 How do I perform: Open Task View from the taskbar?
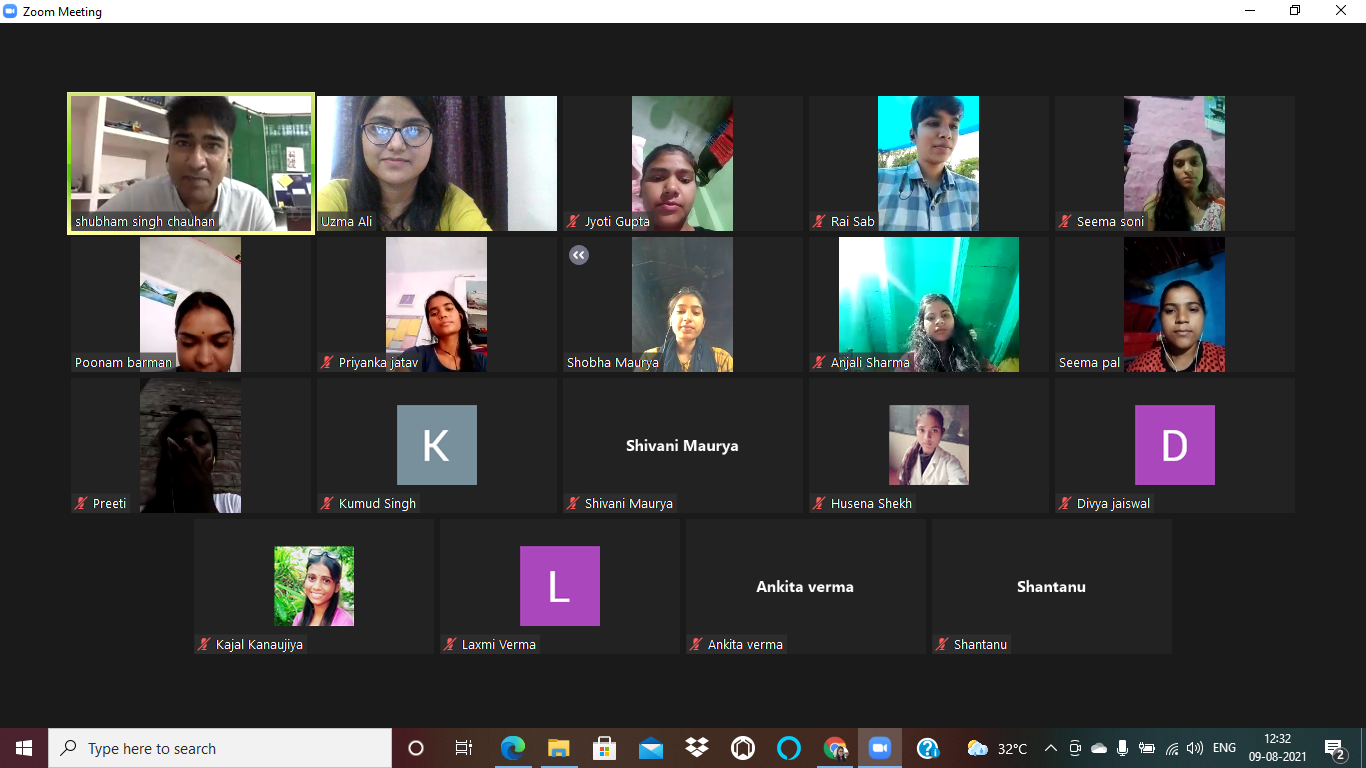point(463,748)
